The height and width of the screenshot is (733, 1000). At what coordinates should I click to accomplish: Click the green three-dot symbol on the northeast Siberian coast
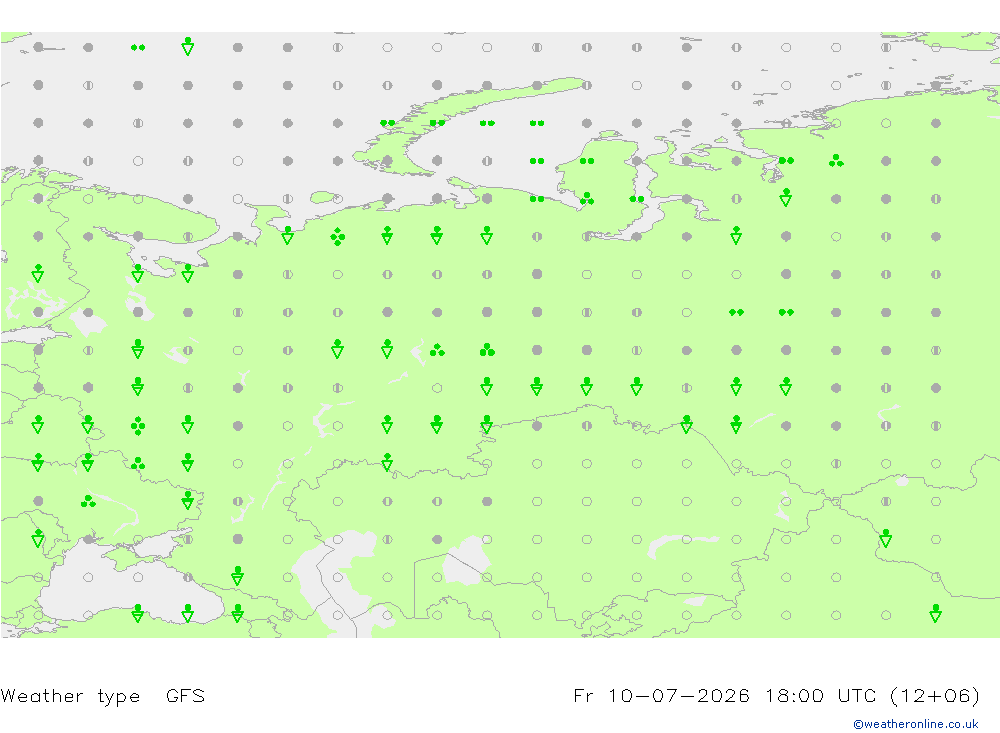[x=836, y=161]
